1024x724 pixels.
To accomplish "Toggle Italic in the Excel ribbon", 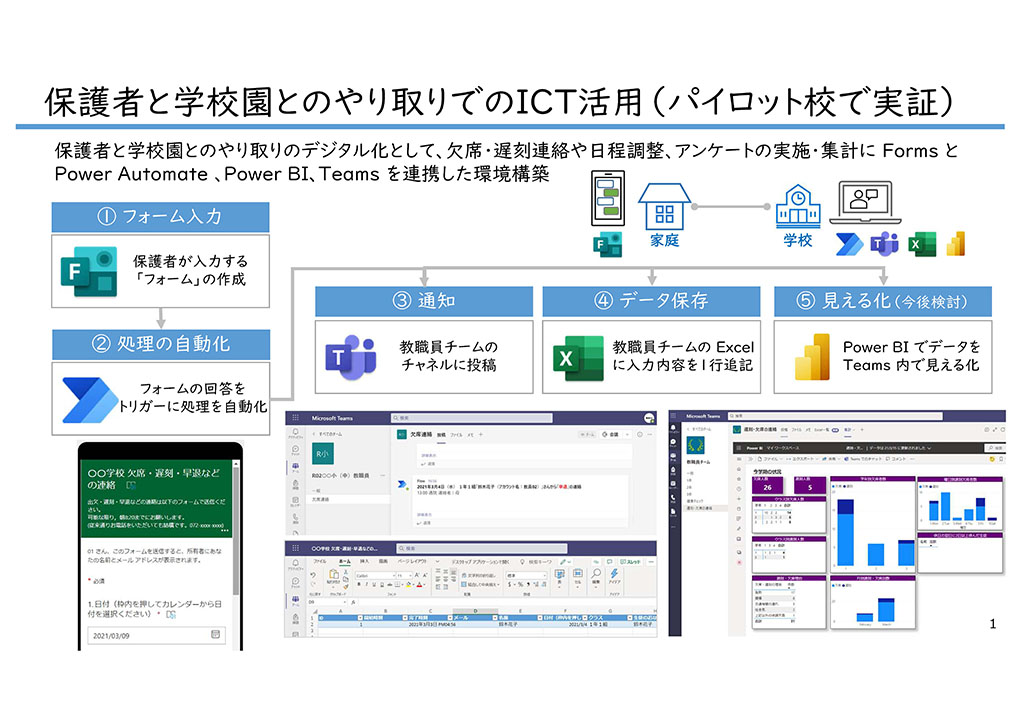I will tap(366, 584).
